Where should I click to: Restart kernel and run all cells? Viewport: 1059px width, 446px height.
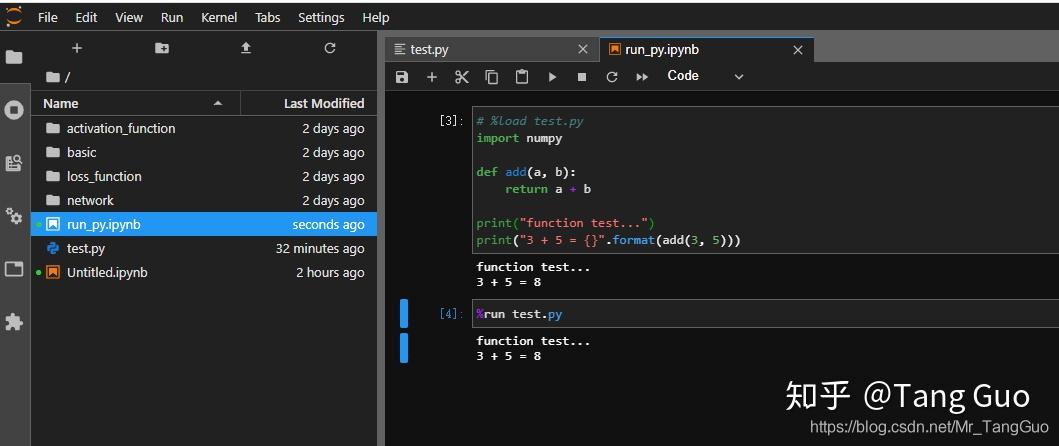click(x=642, y=77)
